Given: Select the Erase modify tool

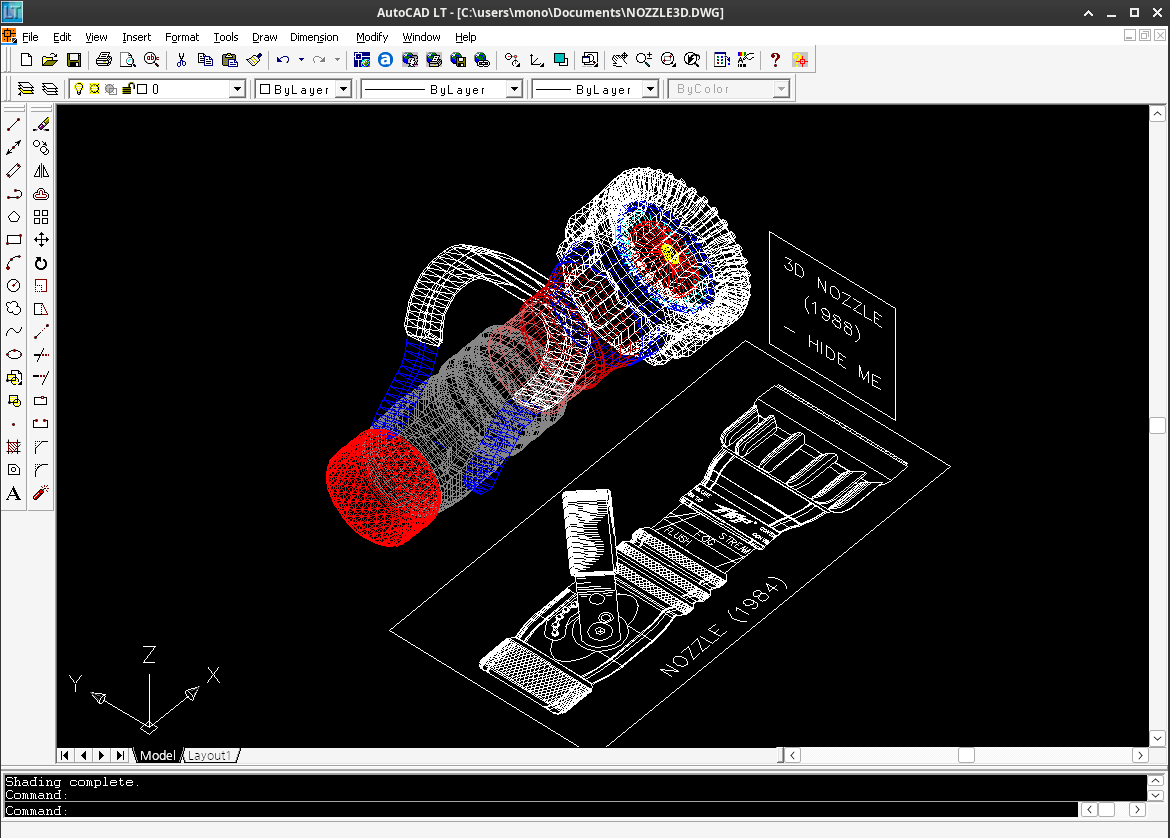Looking at the screenshot, I should [x=41, y=125].
